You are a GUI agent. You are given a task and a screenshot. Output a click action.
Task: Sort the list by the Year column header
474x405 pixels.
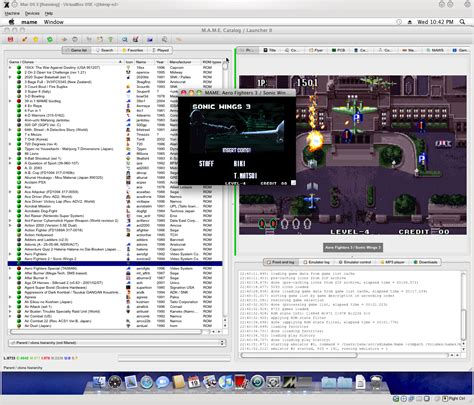[160, 62]
